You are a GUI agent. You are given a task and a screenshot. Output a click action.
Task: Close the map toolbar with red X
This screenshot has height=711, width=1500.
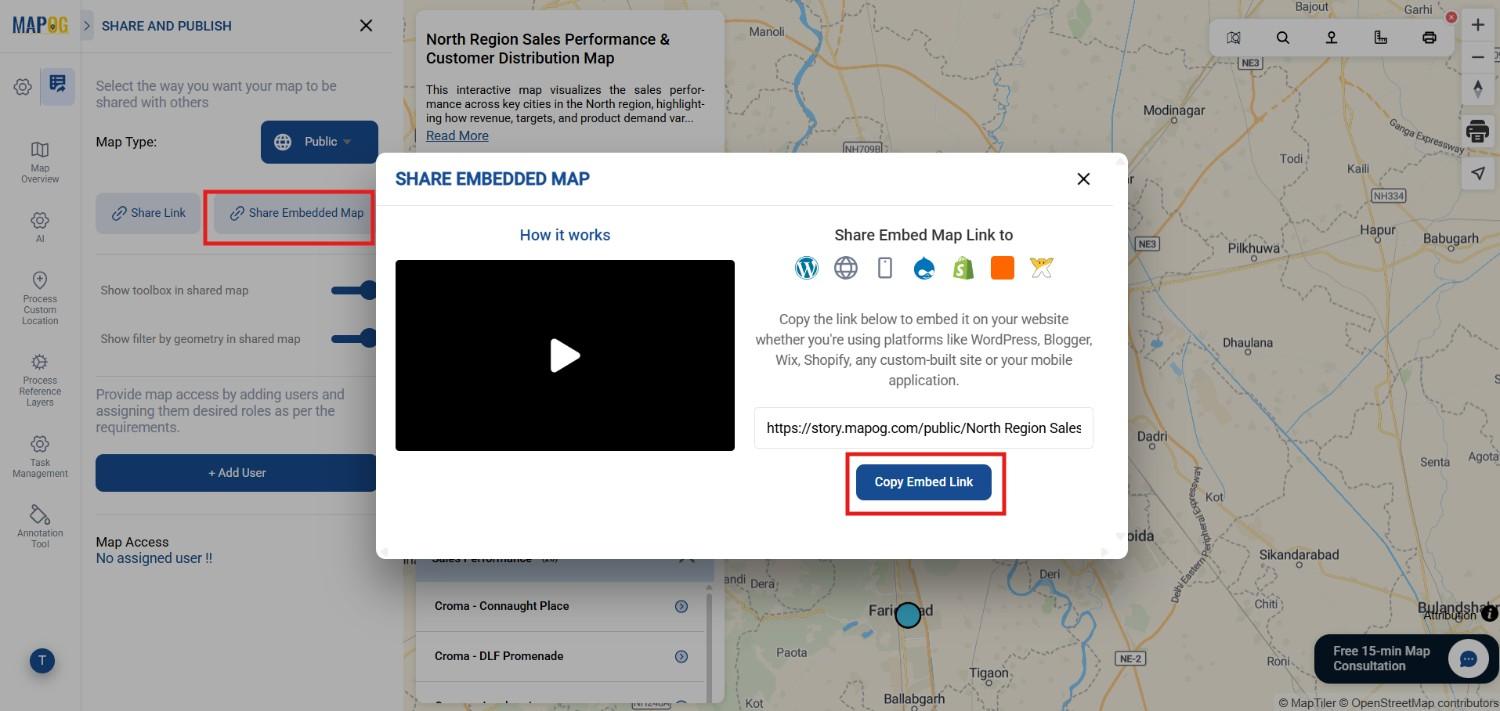(x=1451, y=17)
